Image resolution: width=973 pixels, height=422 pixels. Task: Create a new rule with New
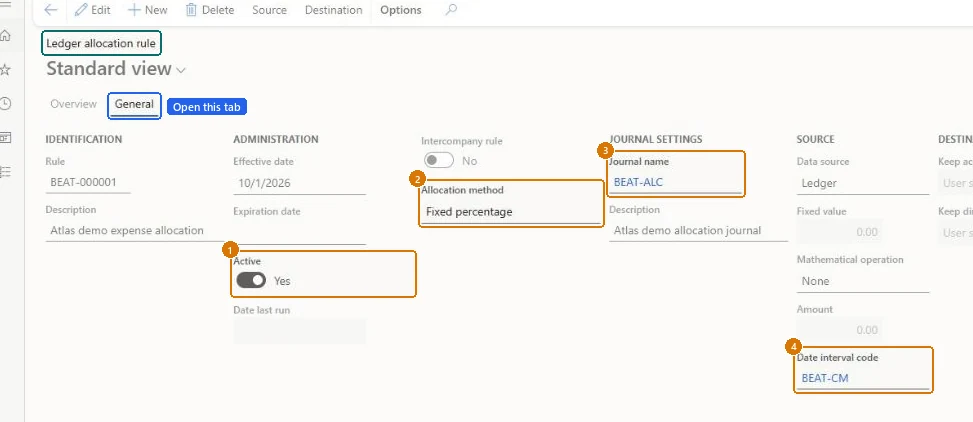point(147,10)
